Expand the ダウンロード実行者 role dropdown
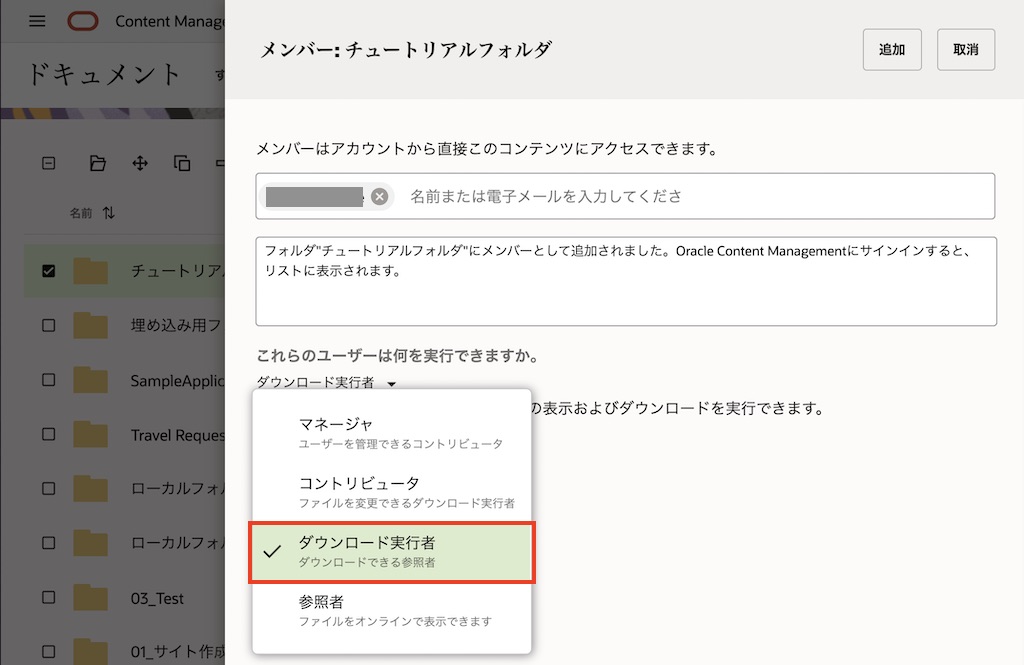This screenshot has height=665, width=1024. coord(327,382)
